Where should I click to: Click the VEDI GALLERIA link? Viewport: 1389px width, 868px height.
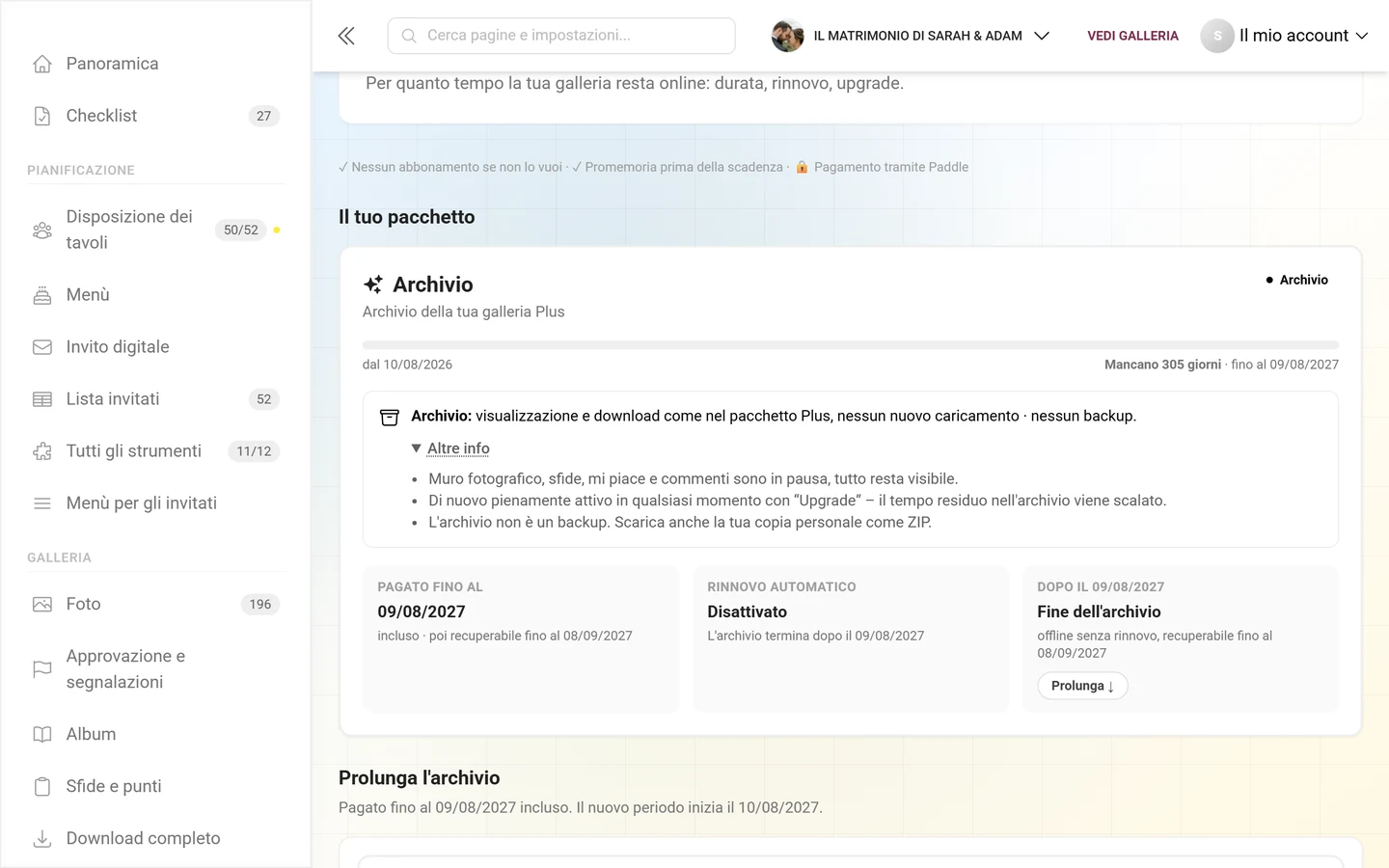1132,36
